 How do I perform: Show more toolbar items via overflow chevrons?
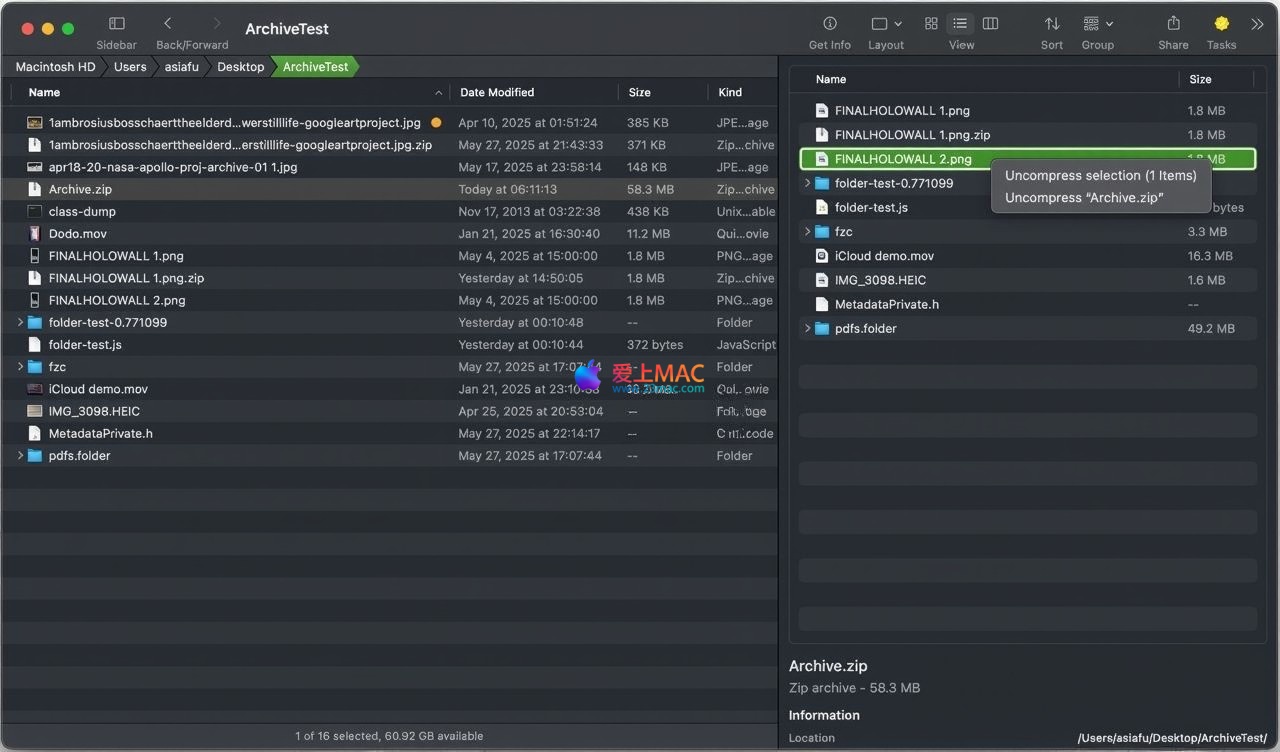pos(1258,24)
